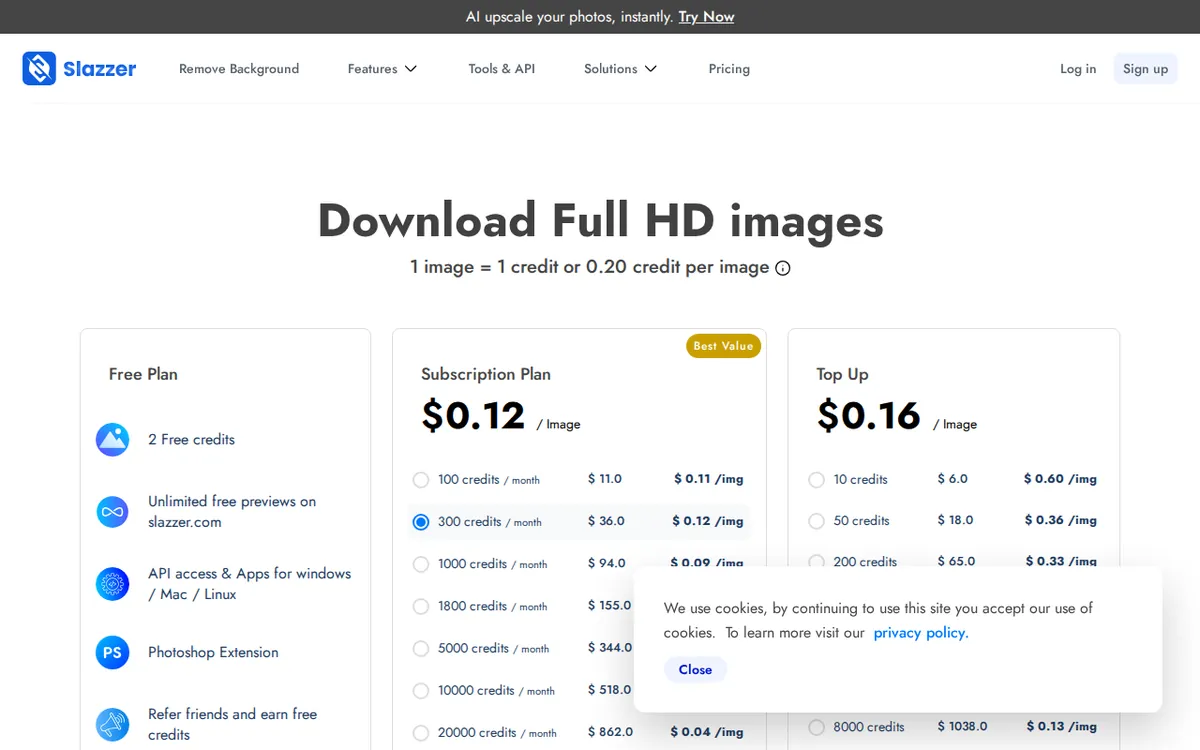Choose the 5000 credits per month plan
Viewport: 1200px width, 750px height.
click(x=421, y=648)
